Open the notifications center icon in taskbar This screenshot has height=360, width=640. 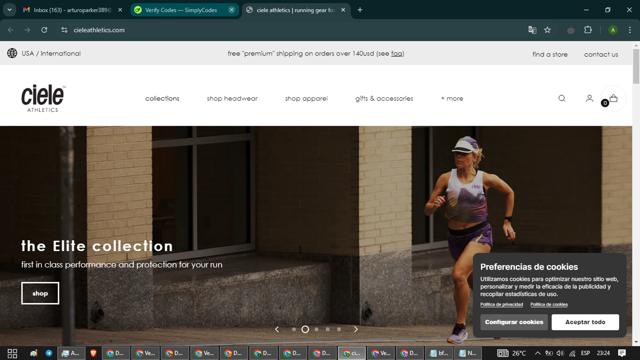point(622,353)
